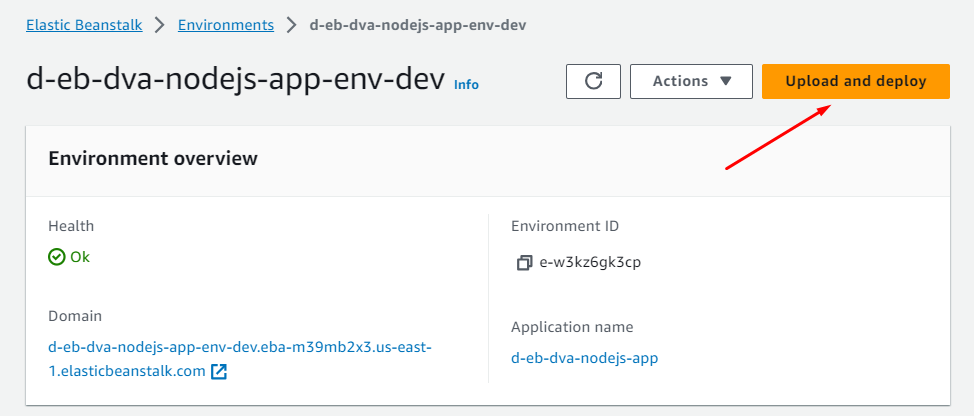The width and height of the screenshot is (974, 416).
Task: Navigate to Environments breadcrumb link
Action: click(x=225, y=25)
